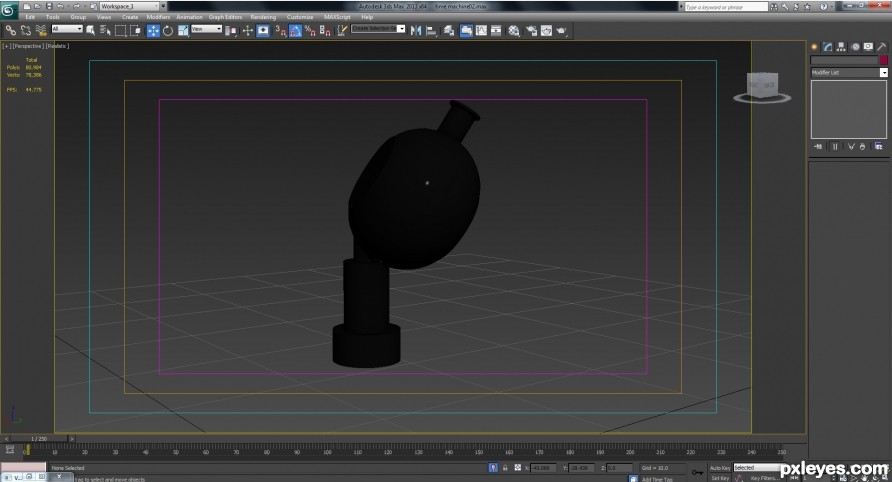Activate the Select and Move tool
Image resolution: width=892 pixels, height=482 pixels.
[x=153, y=31]
